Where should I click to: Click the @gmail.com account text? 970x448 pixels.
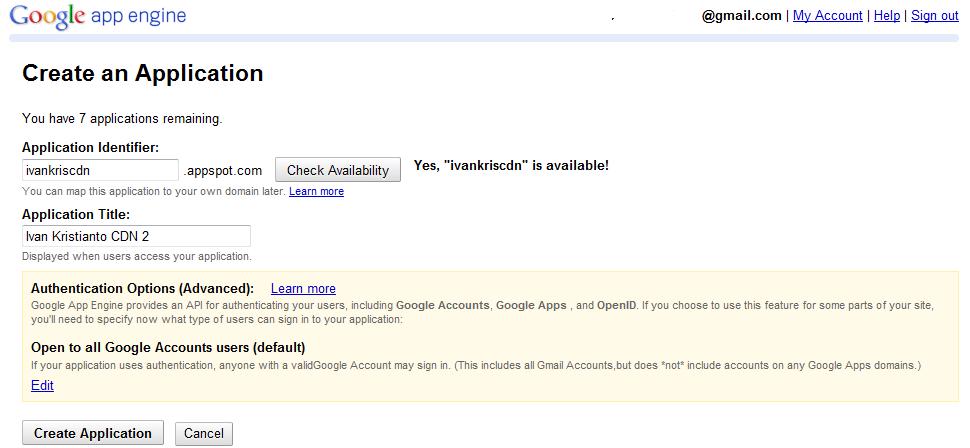(x=741, y=15)
